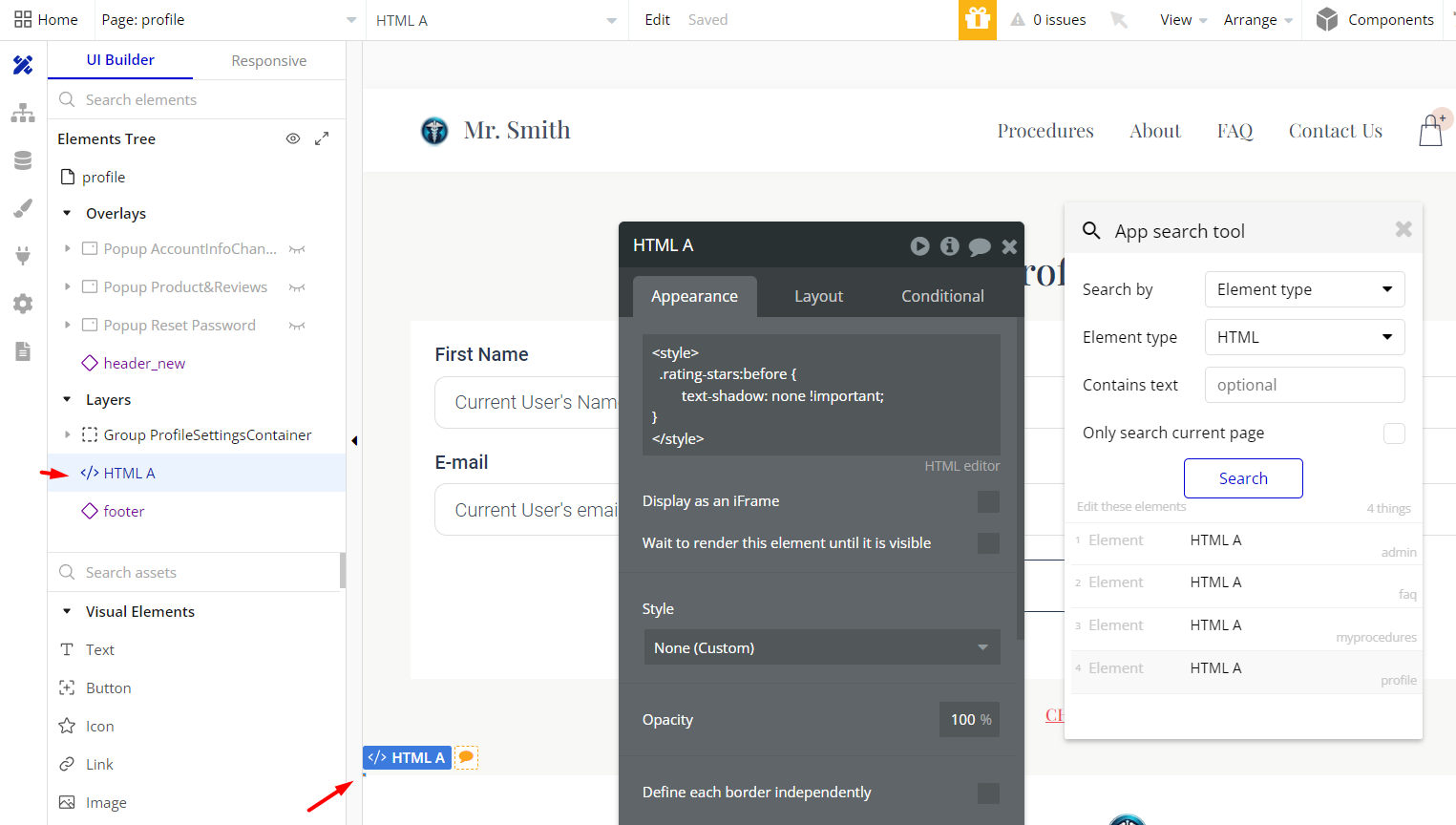The height and width of the screenshot is (825, 1456).
Task: Click the Mr. Smith logo icon
Action: pos(434,130)
